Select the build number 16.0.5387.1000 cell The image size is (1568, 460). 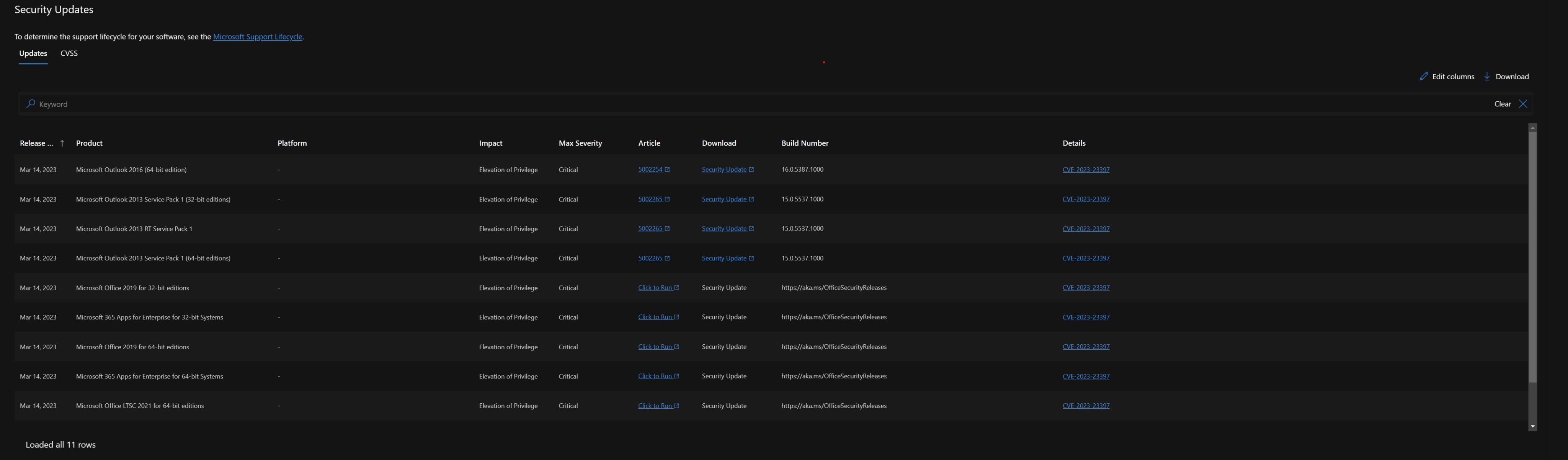(802, 170)
